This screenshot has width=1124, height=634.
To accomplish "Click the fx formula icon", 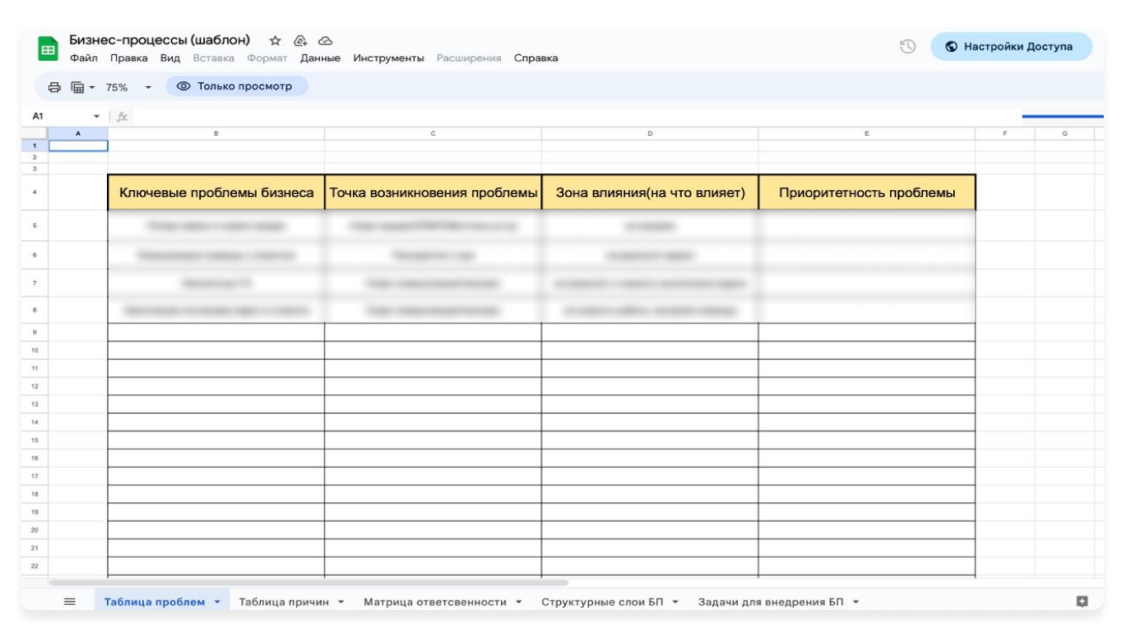I will (123, 116).
